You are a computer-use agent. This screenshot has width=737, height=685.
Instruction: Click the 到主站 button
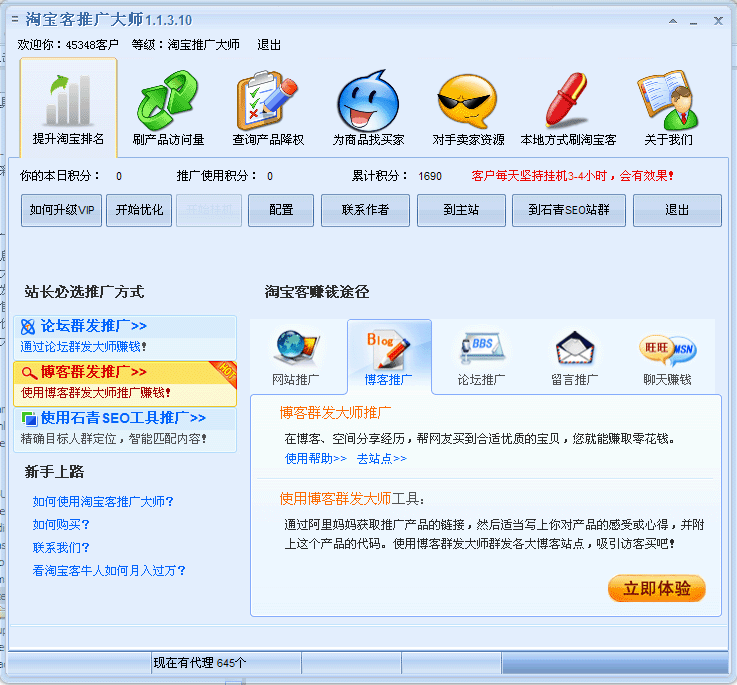pos(461,210)
